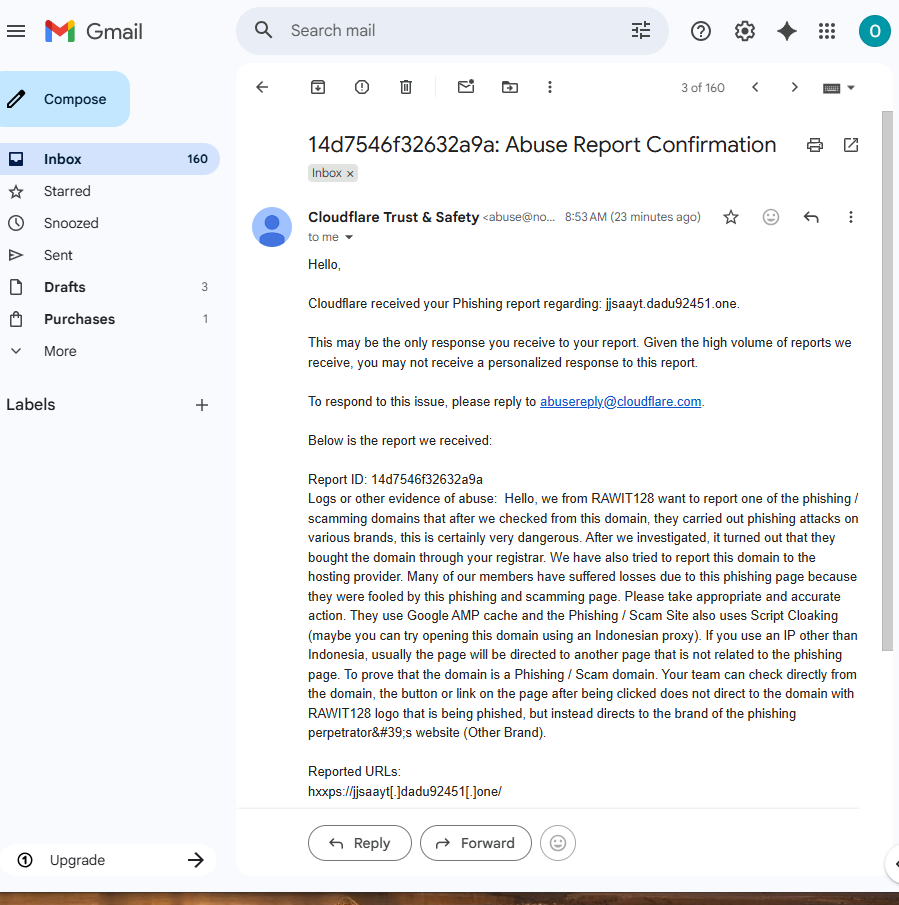Open Settings gear icon
The width and height of the screenshot is (899, 905).
pos(744,31)
